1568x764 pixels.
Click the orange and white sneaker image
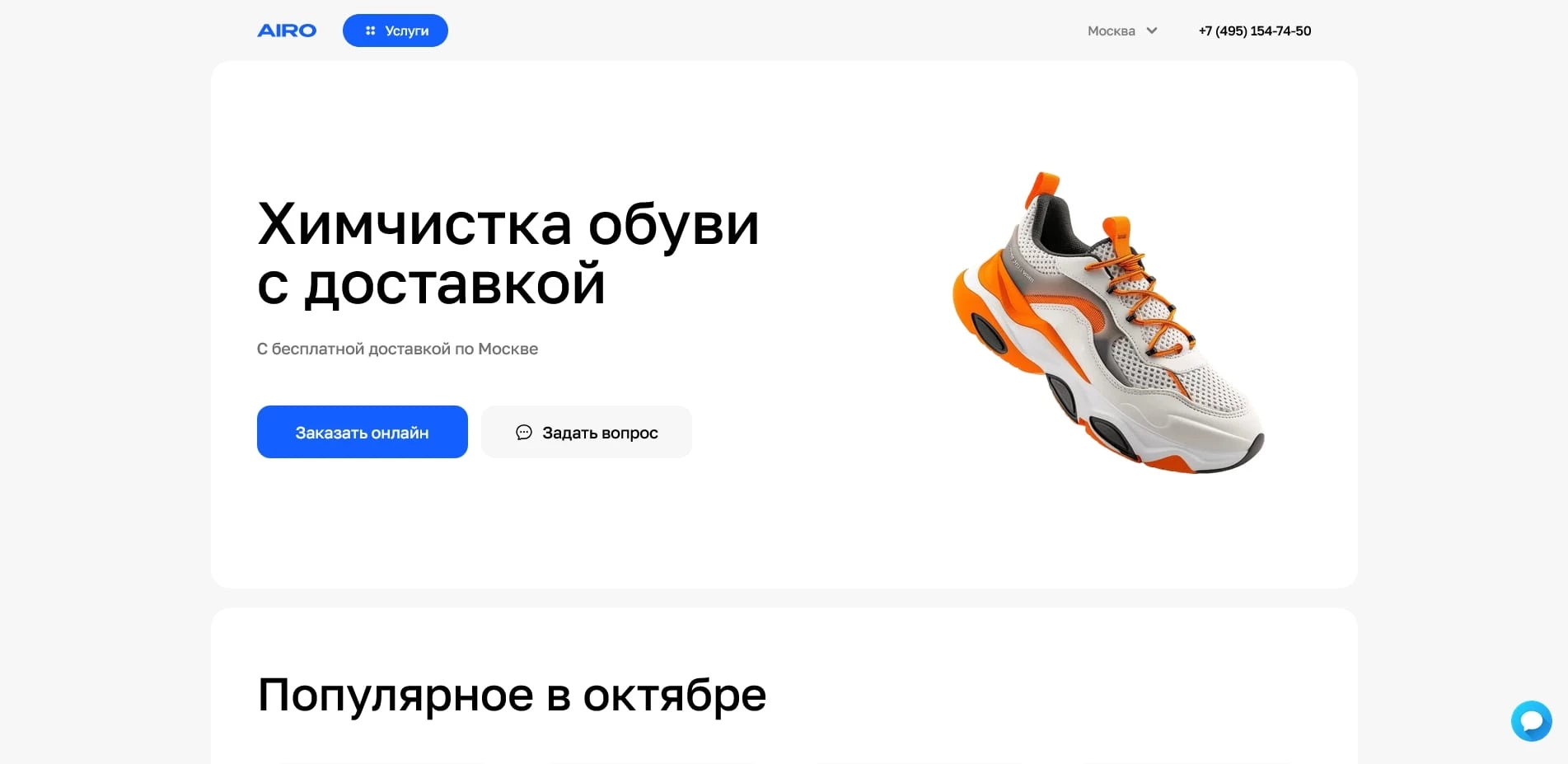pyautogui.click(x=1108, y=323)
